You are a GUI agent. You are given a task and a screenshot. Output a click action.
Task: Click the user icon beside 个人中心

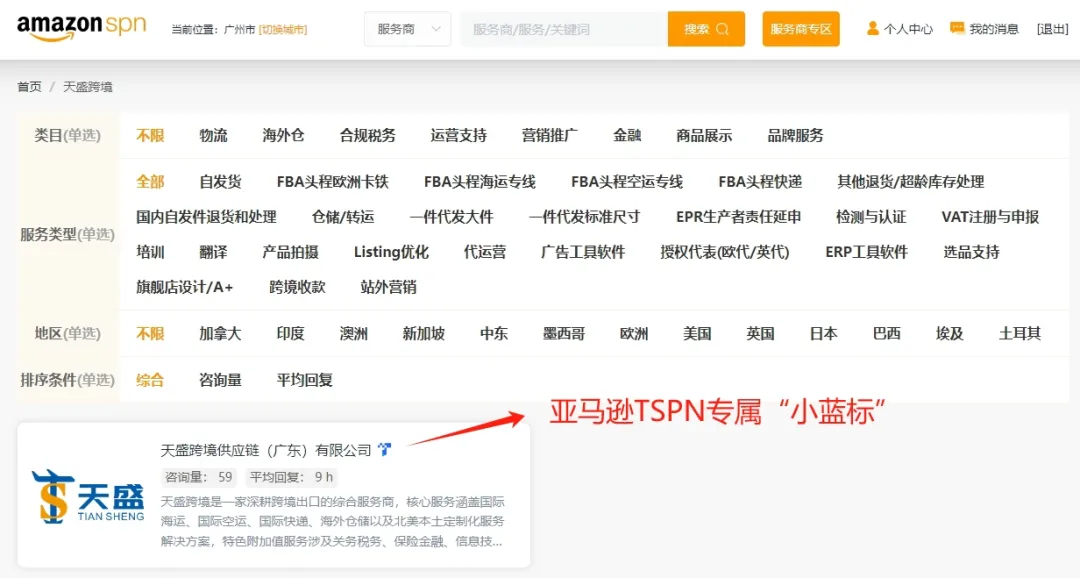point(872,28)
